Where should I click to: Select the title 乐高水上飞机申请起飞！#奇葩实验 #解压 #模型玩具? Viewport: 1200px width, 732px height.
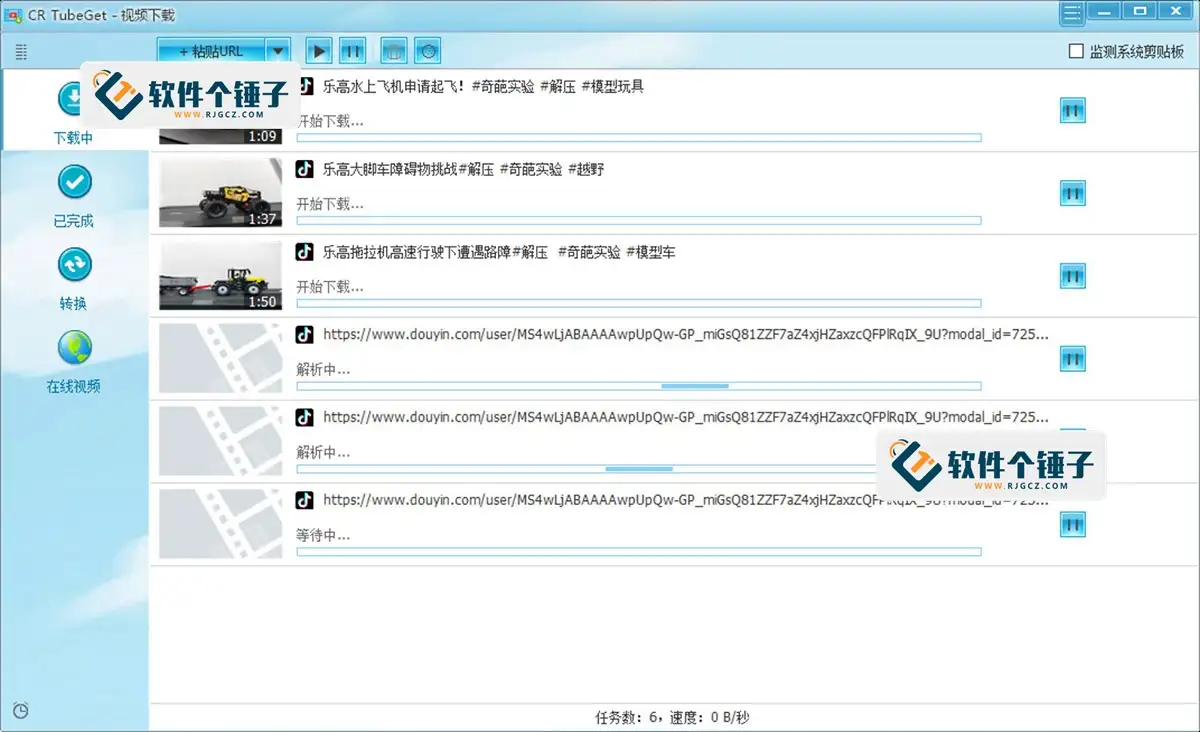[x=483, y=87]
